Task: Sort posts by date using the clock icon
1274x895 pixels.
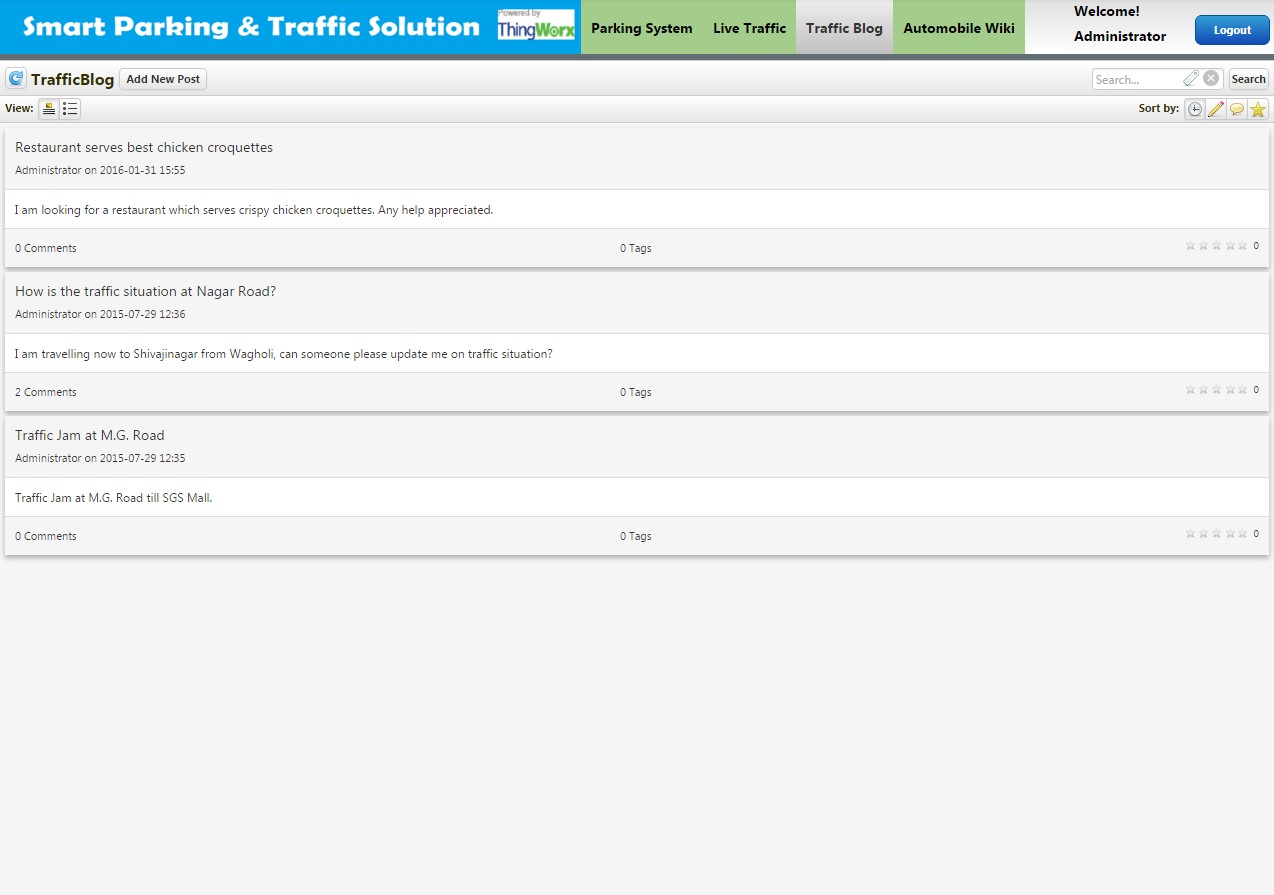Action: 1195,109
